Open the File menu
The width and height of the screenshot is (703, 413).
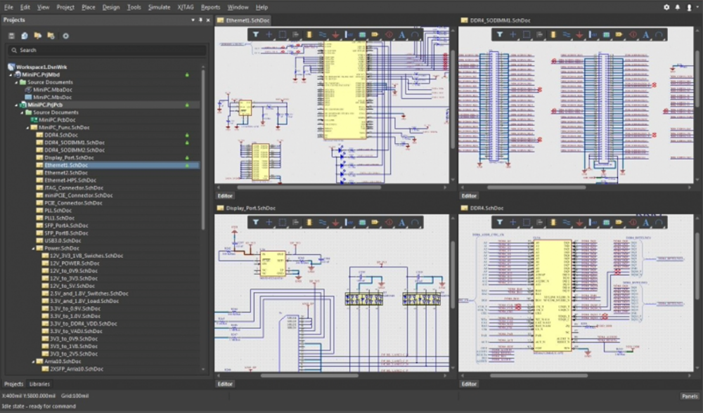(9, 7)
